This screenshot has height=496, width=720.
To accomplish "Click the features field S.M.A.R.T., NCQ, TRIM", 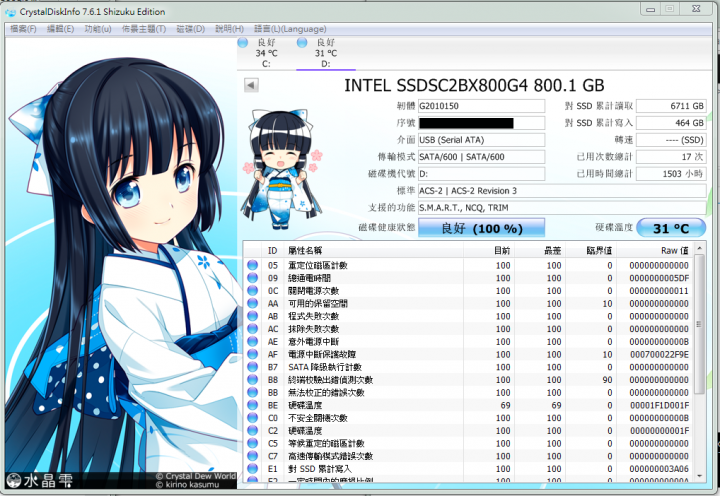I will click(x=562, y=208).
